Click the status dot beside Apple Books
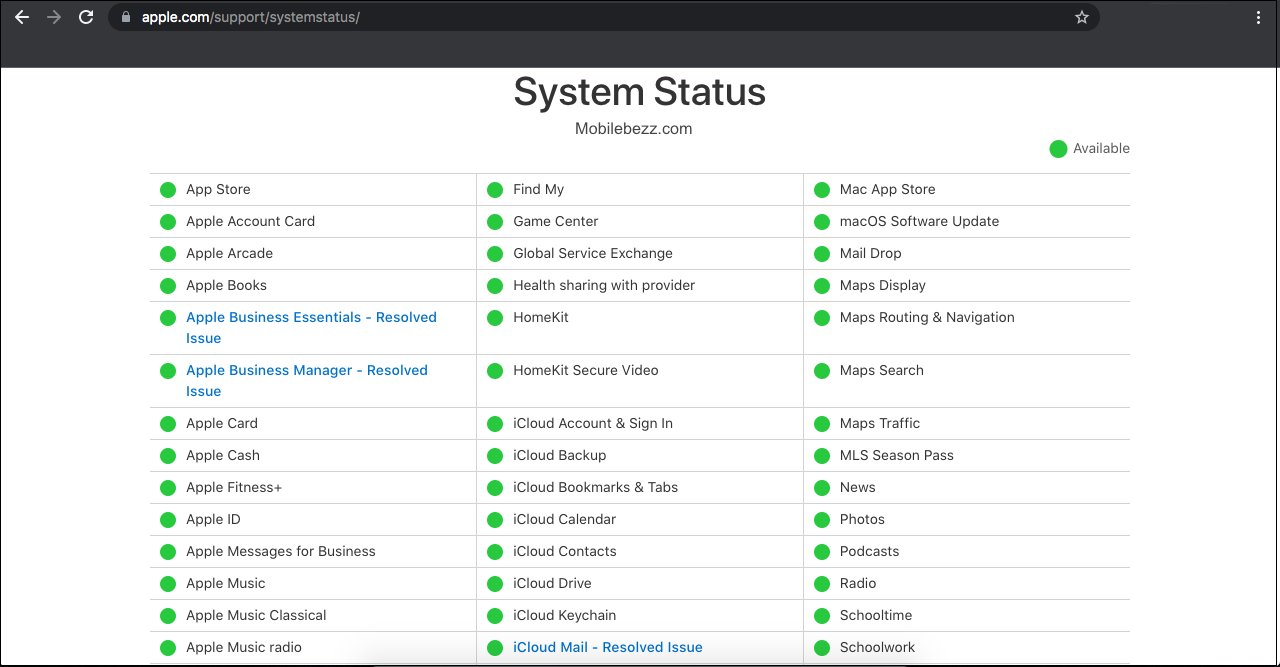Viewport: 1280px width, 667px height. tap(168, 286)
